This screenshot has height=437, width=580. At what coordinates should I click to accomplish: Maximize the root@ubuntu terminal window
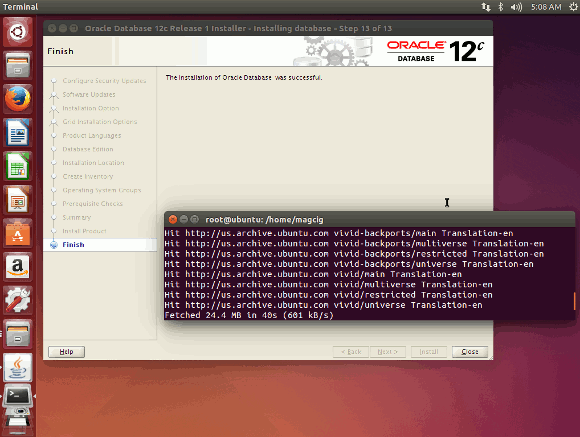point(195,219)
